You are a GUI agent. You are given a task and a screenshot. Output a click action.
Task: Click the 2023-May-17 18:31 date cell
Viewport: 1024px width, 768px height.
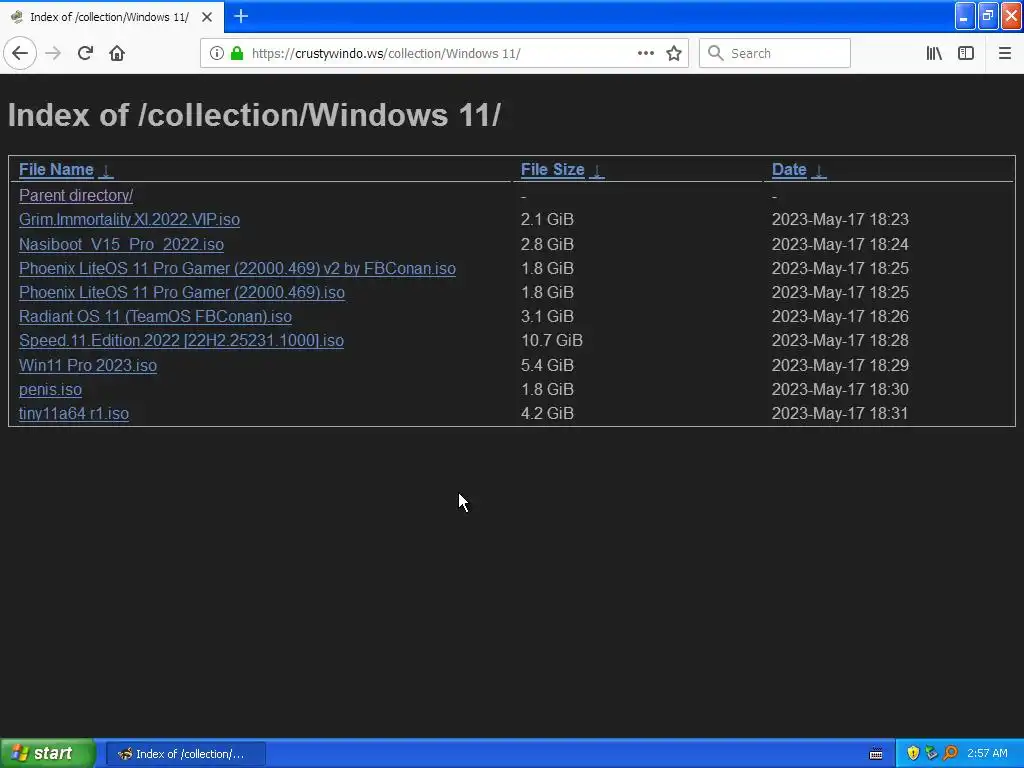(x=840, y=413)
